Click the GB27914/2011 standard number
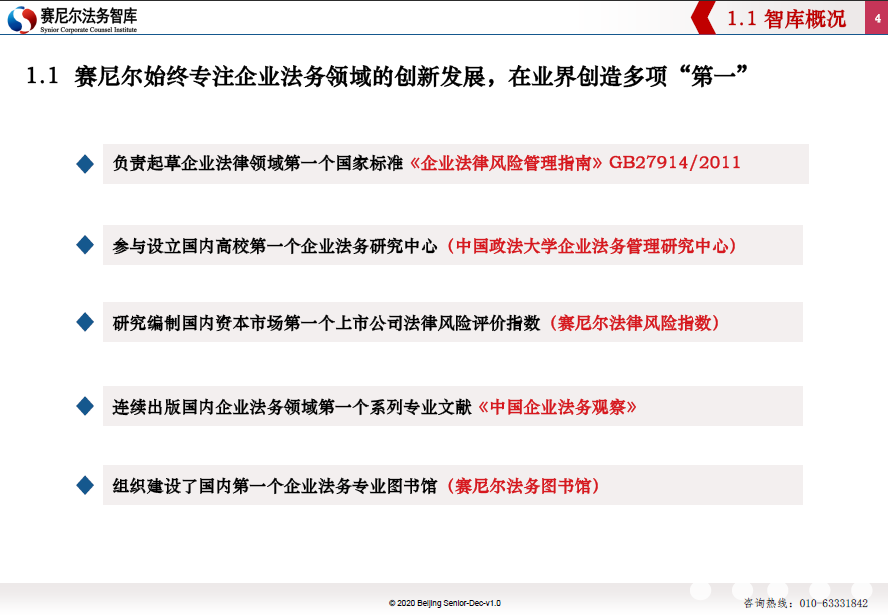Image resolution: width=888 pixels, height=615 pixels. click(674, 163)
